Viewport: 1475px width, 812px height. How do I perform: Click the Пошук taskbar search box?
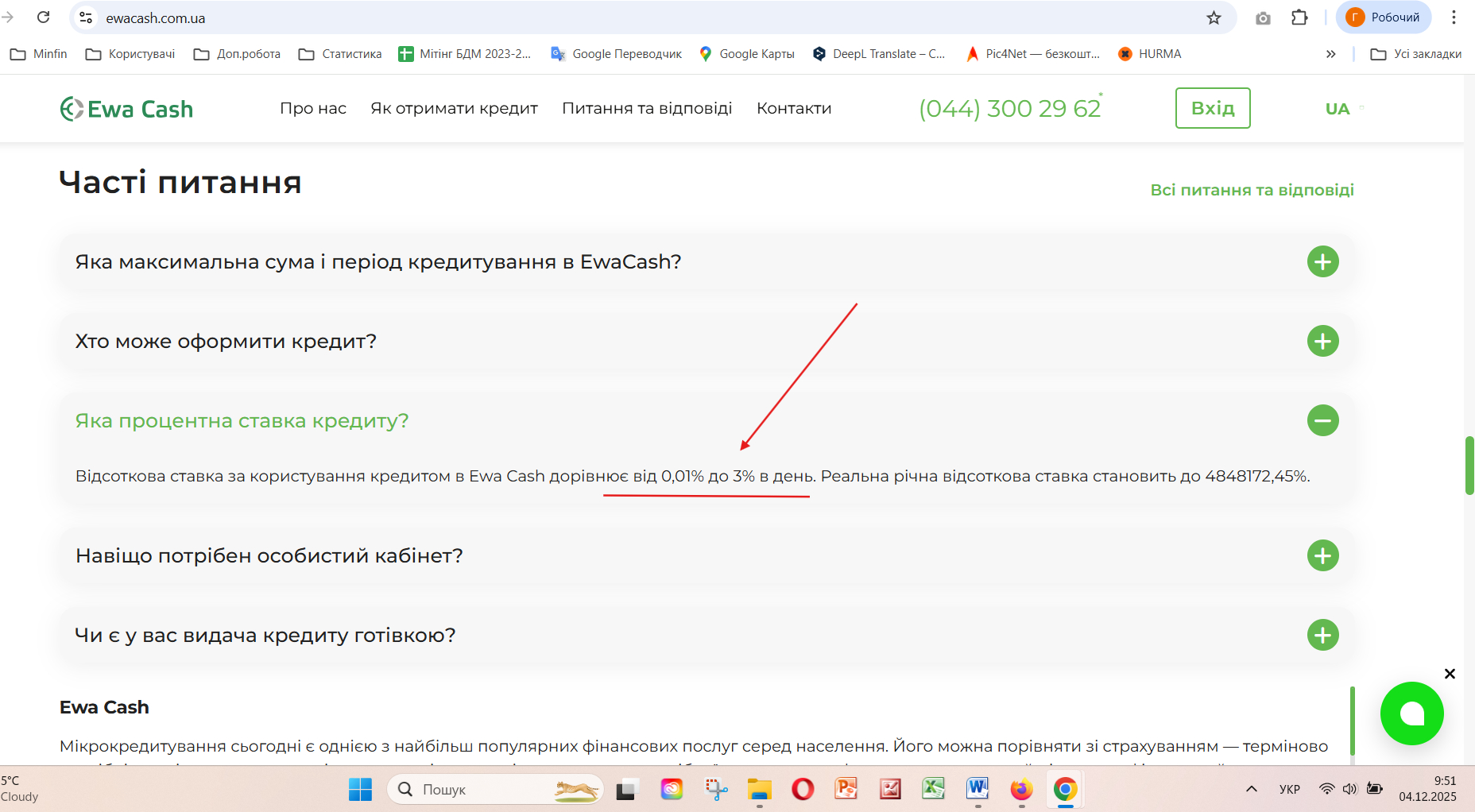(495, 789)
